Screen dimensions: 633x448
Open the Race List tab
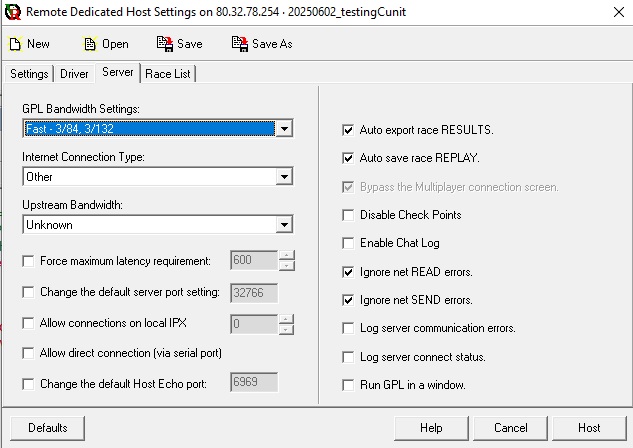tap(168, 74)
